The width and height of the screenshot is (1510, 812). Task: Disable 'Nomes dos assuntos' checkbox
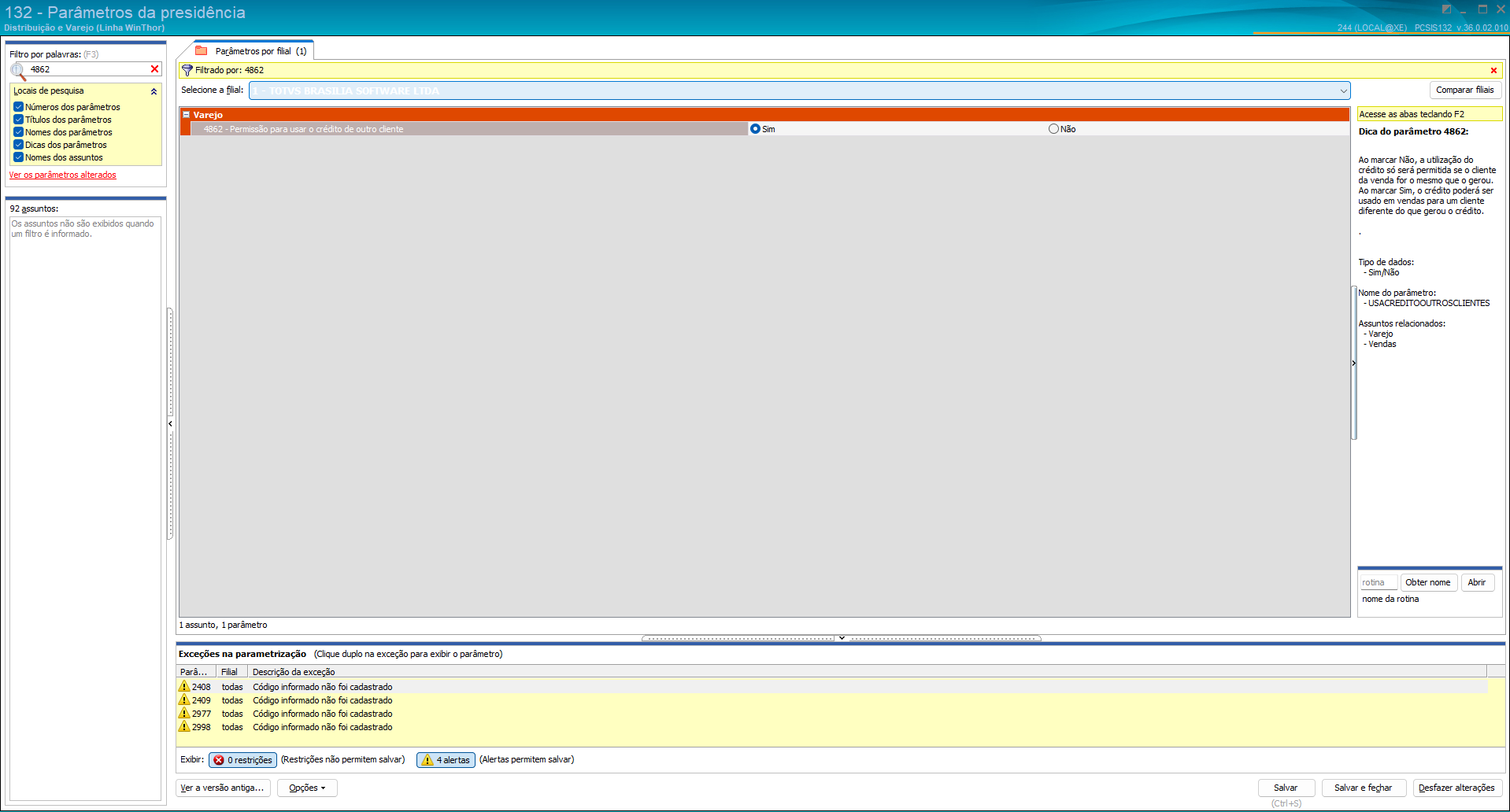18,157
